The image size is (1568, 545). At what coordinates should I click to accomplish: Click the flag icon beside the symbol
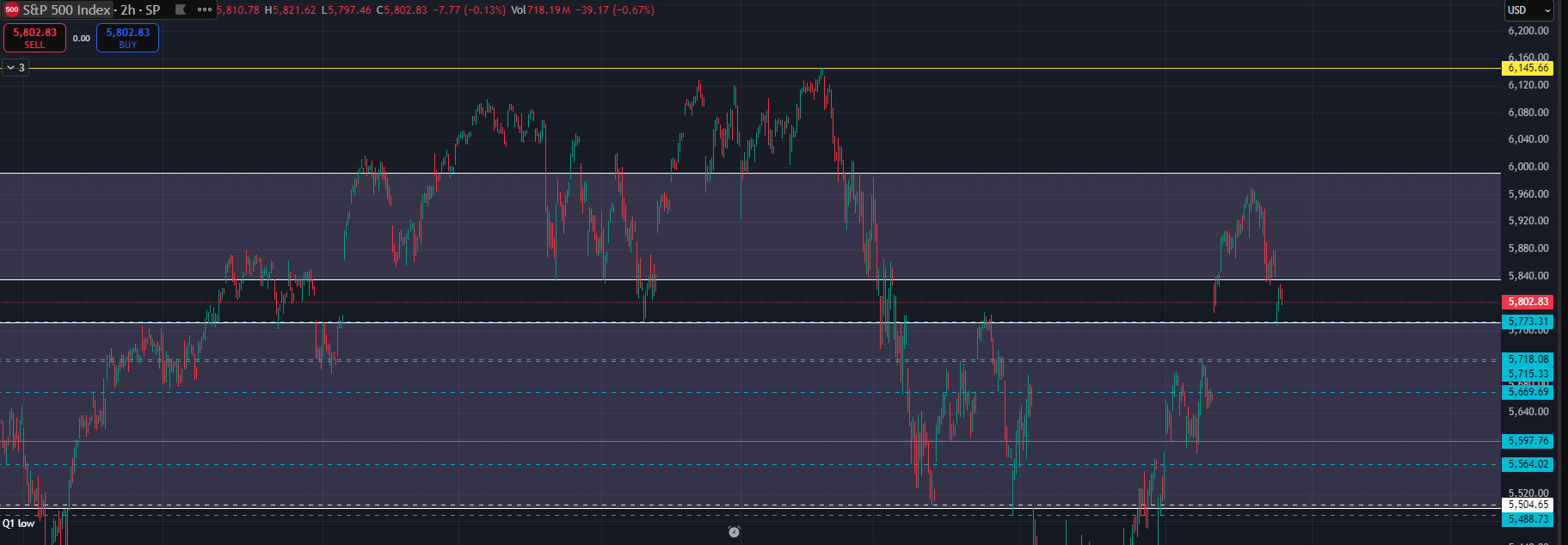[x=180, y=10]
